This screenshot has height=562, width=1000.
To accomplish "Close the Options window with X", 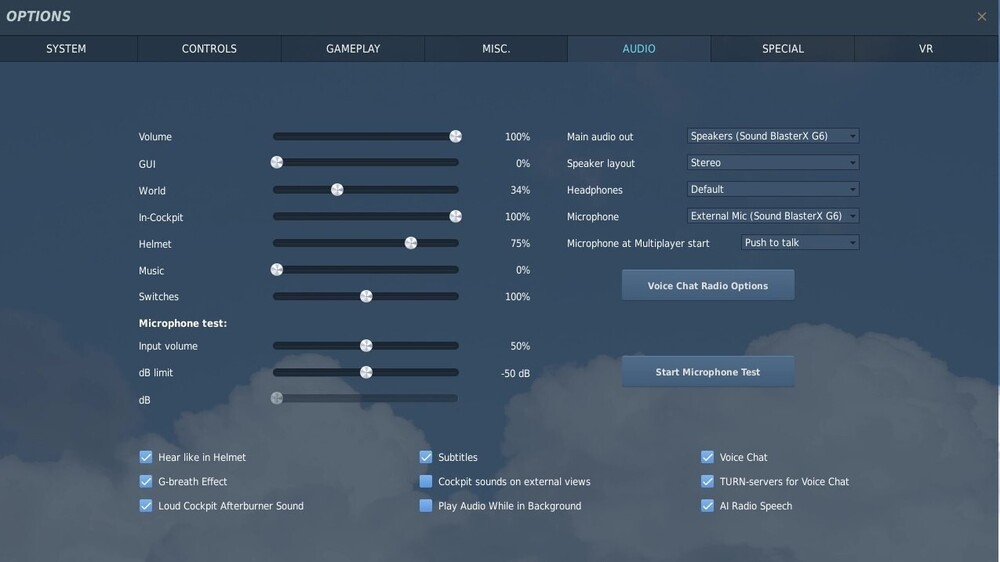I will click(982, 17).
